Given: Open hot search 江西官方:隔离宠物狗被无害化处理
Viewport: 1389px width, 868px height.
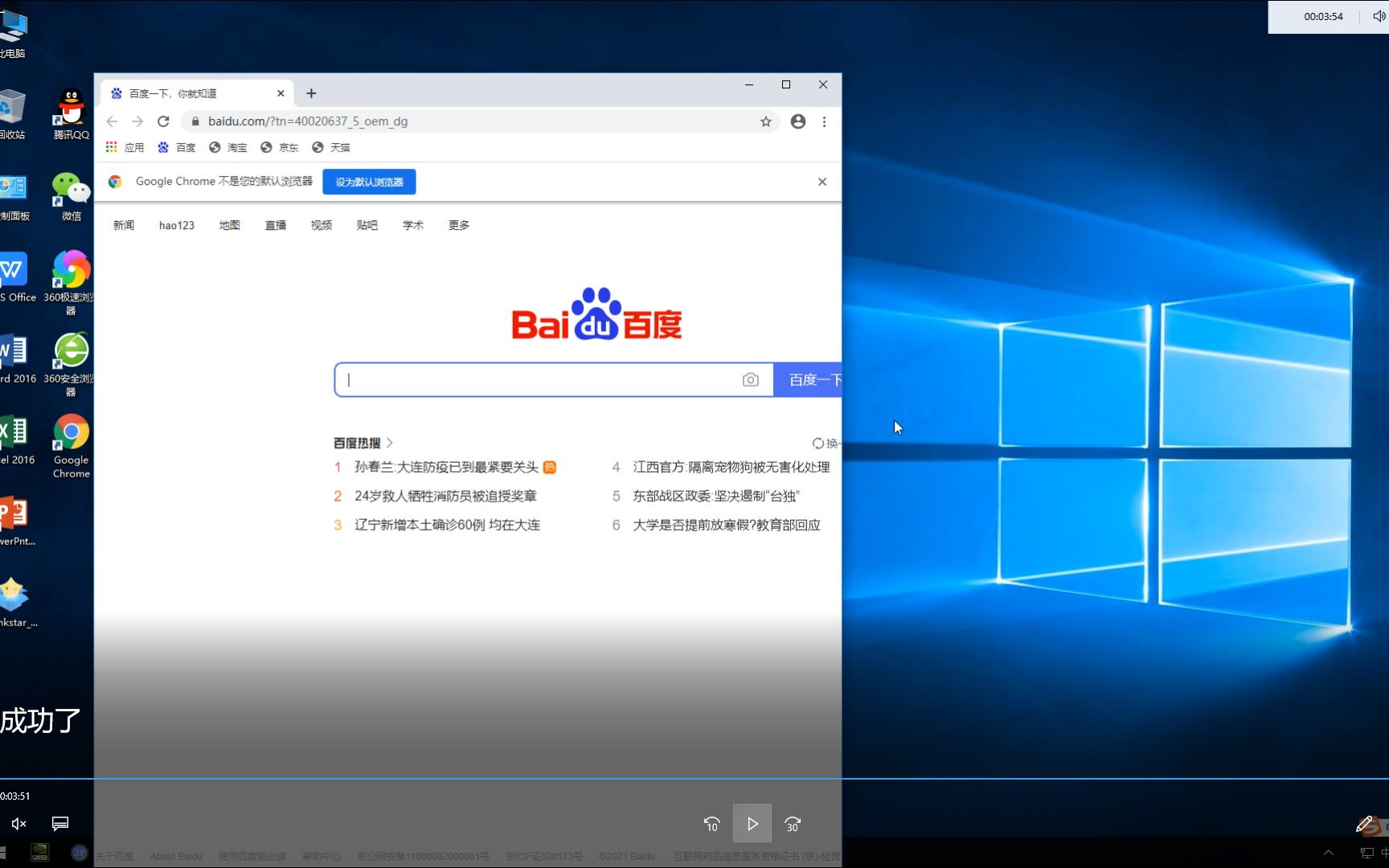Looking at the screenshot, I should [731, 467].
